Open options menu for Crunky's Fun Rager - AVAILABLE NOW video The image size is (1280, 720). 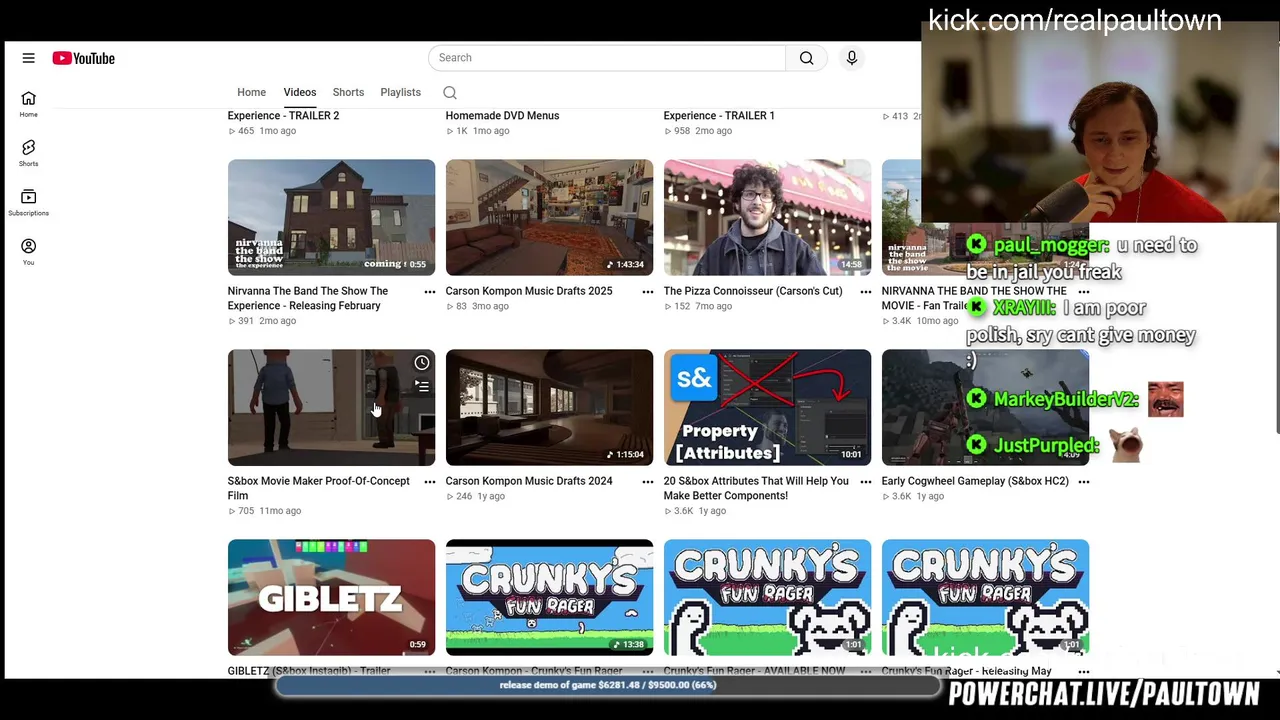pos(866,671)
